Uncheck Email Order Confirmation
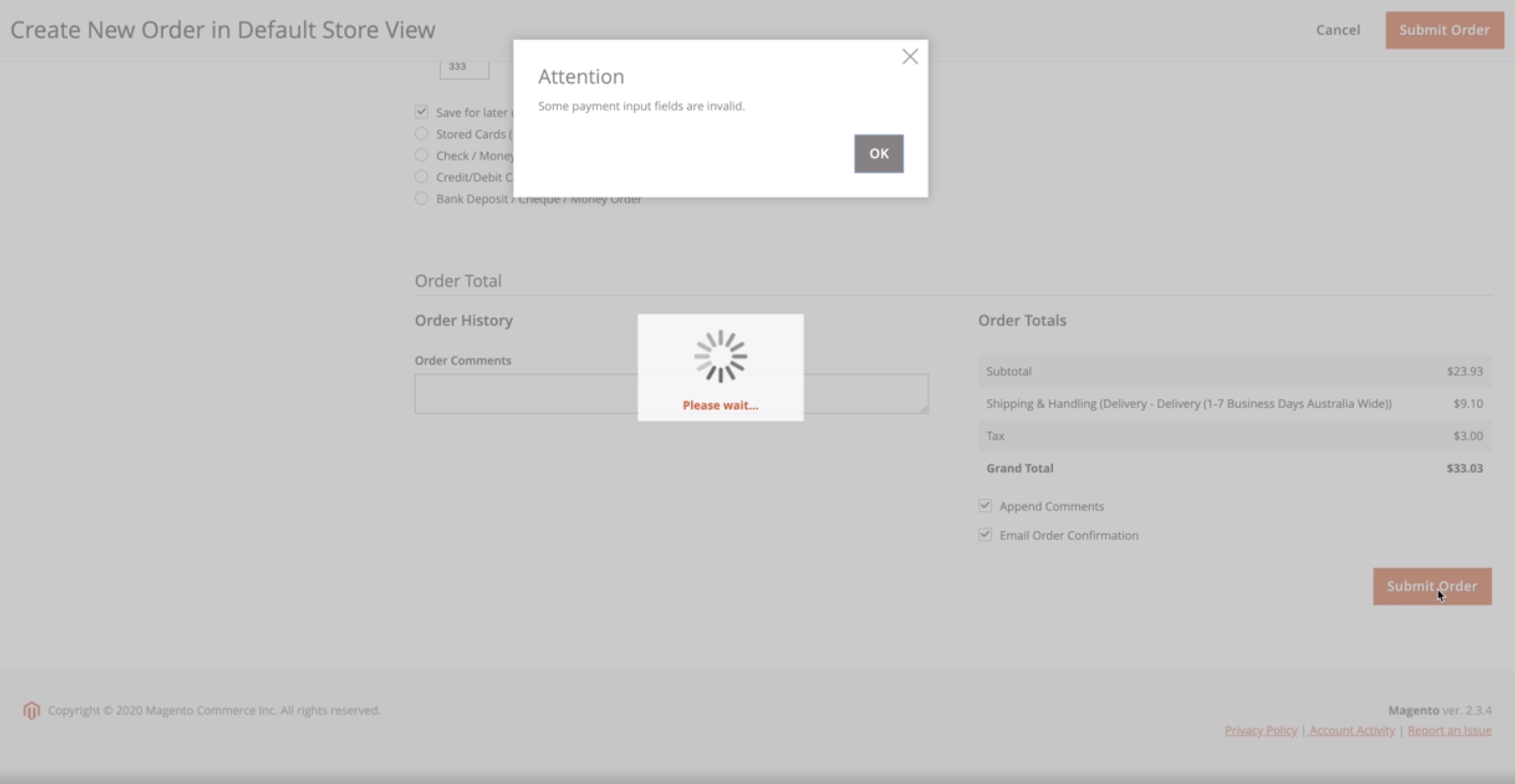The height and width of the screenshot is (784, 1515). tap(986, 535)
